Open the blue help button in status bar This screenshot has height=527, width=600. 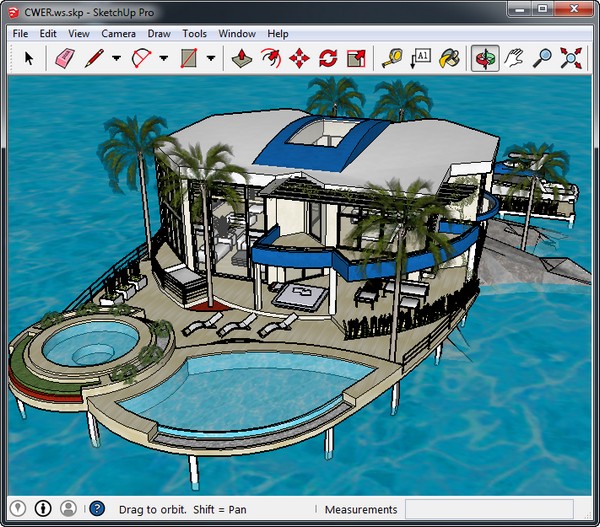(97, 509)
